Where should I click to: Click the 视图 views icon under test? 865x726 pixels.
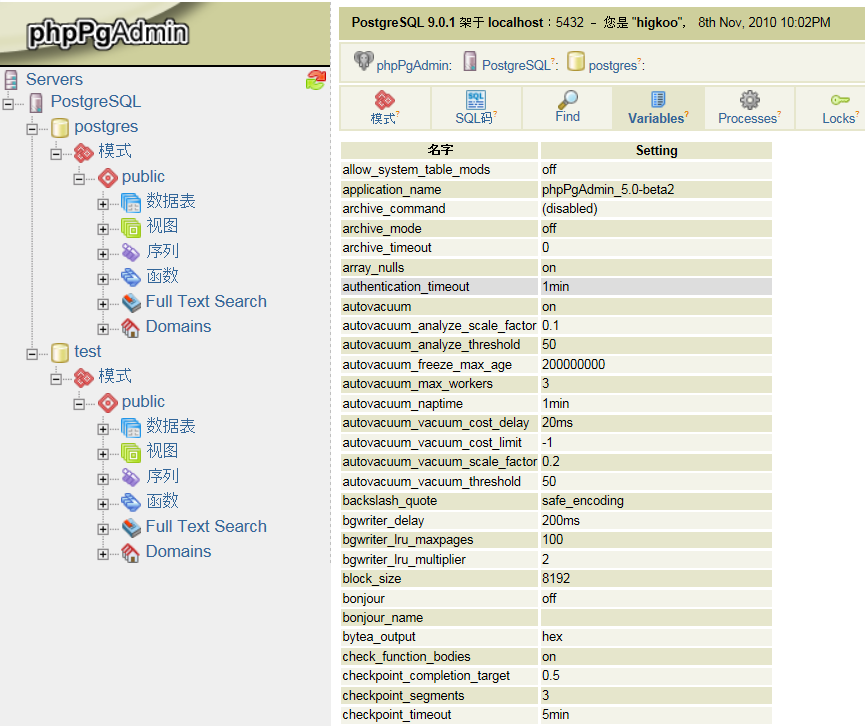[x=131, y=452]
